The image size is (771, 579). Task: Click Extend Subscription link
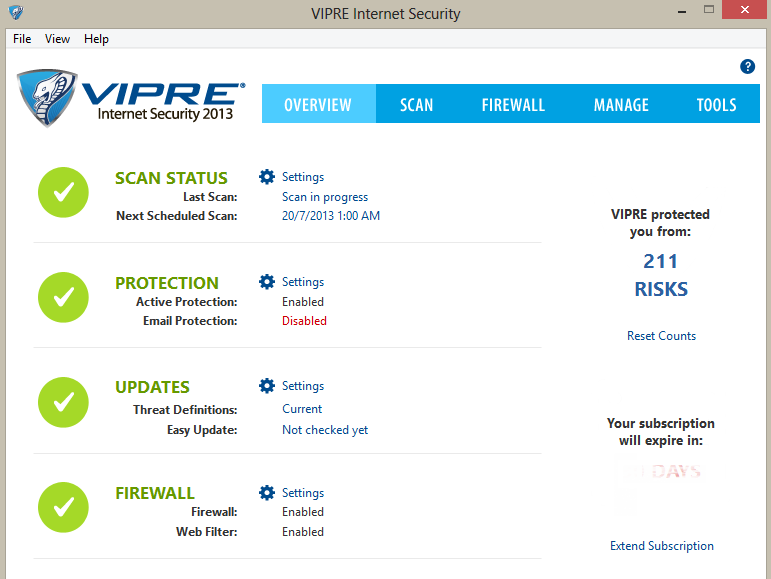tap(662, 546)
